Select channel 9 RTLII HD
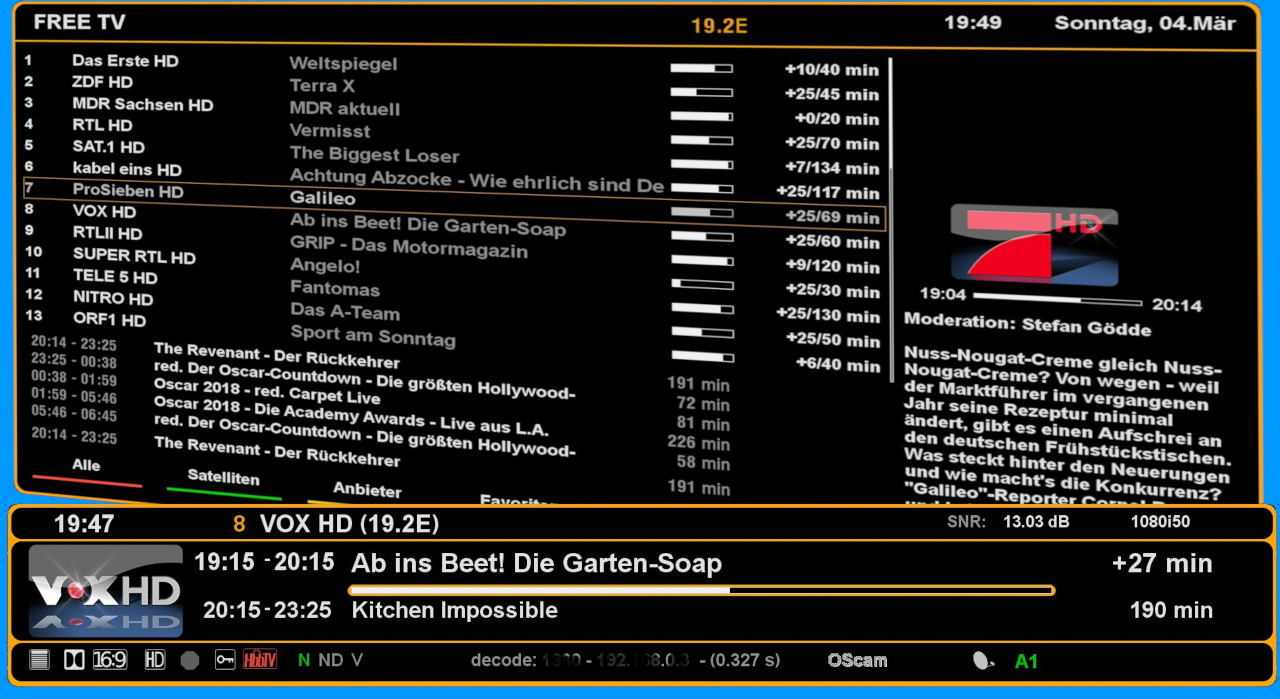The width and height of the screenshot is (1280, 699). pos(107,233)
